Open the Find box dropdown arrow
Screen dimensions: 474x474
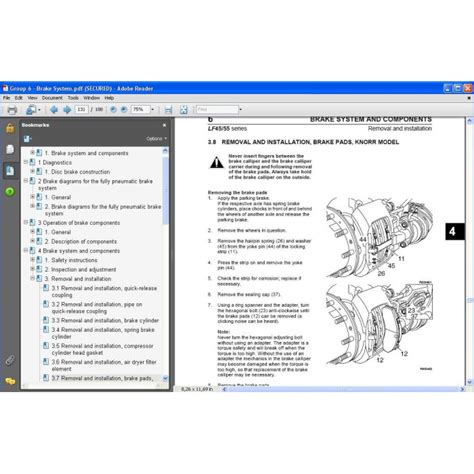point(241,109)
